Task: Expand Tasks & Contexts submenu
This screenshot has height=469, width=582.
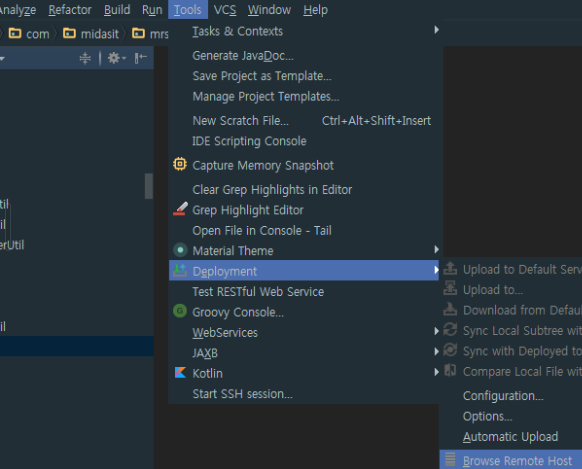Action: click(x=306, y=31)
